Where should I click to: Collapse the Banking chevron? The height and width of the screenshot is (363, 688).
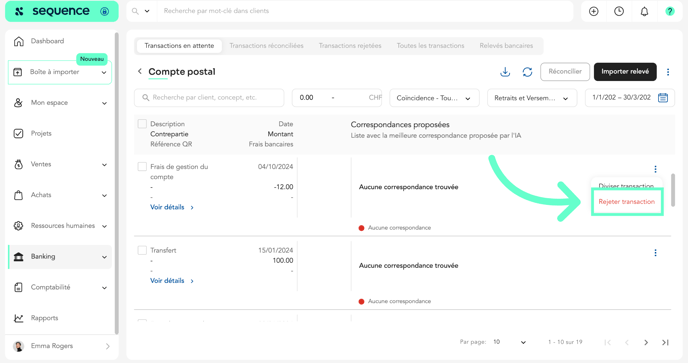click(x=104, y=257)
